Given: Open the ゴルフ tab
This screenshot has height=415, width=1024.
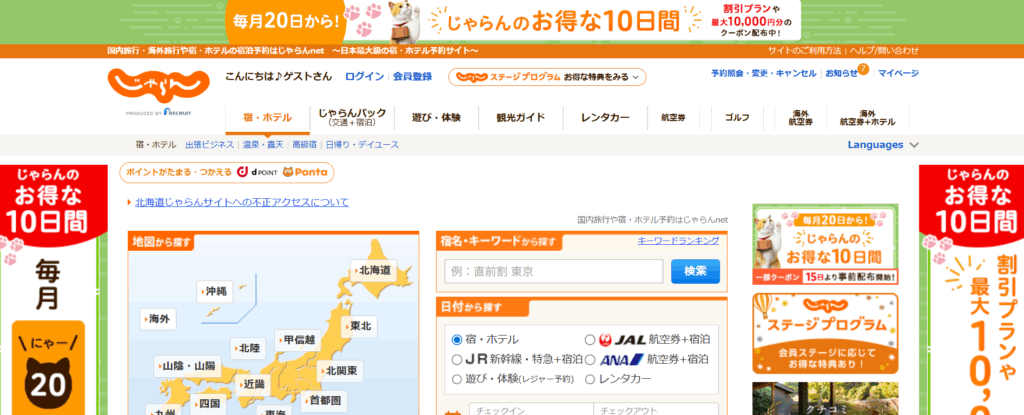Looking at the screenshot, I should [x=737, y=118].
